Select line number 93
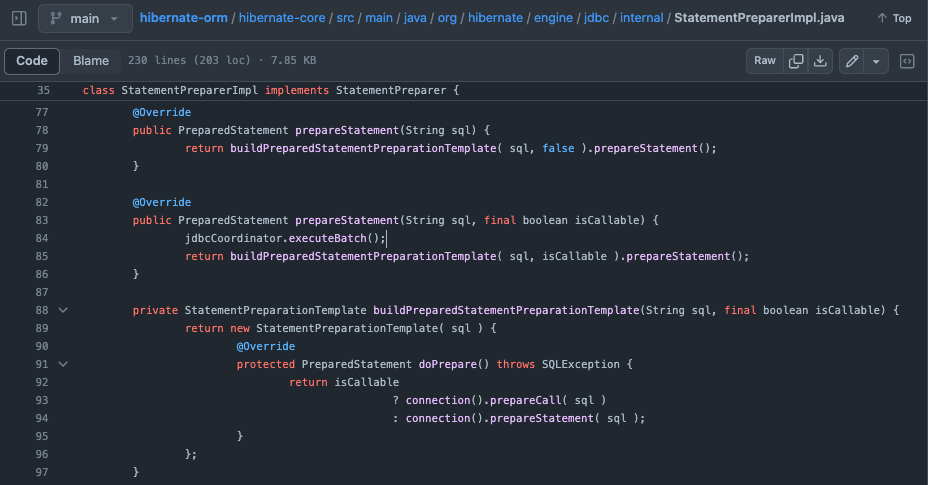928x485 pixels. (x=42, y=400)
